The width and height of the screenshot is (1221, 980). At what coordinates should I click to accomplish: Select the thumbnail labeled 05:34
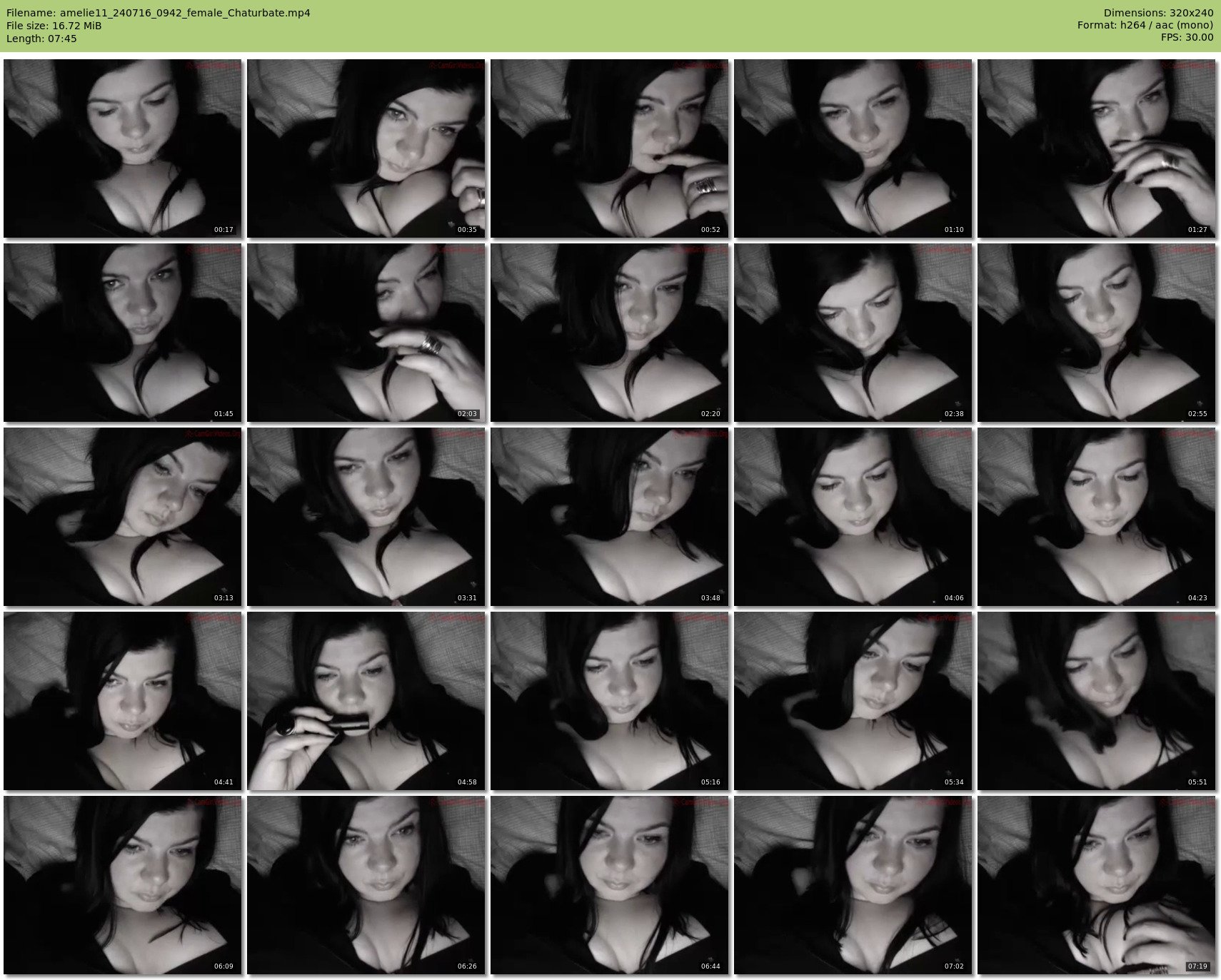[x=853, y=700]
